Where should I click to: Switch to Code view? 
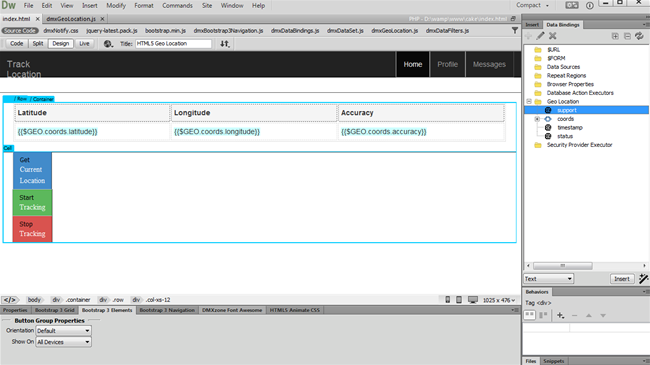click(x=17, y=44)
